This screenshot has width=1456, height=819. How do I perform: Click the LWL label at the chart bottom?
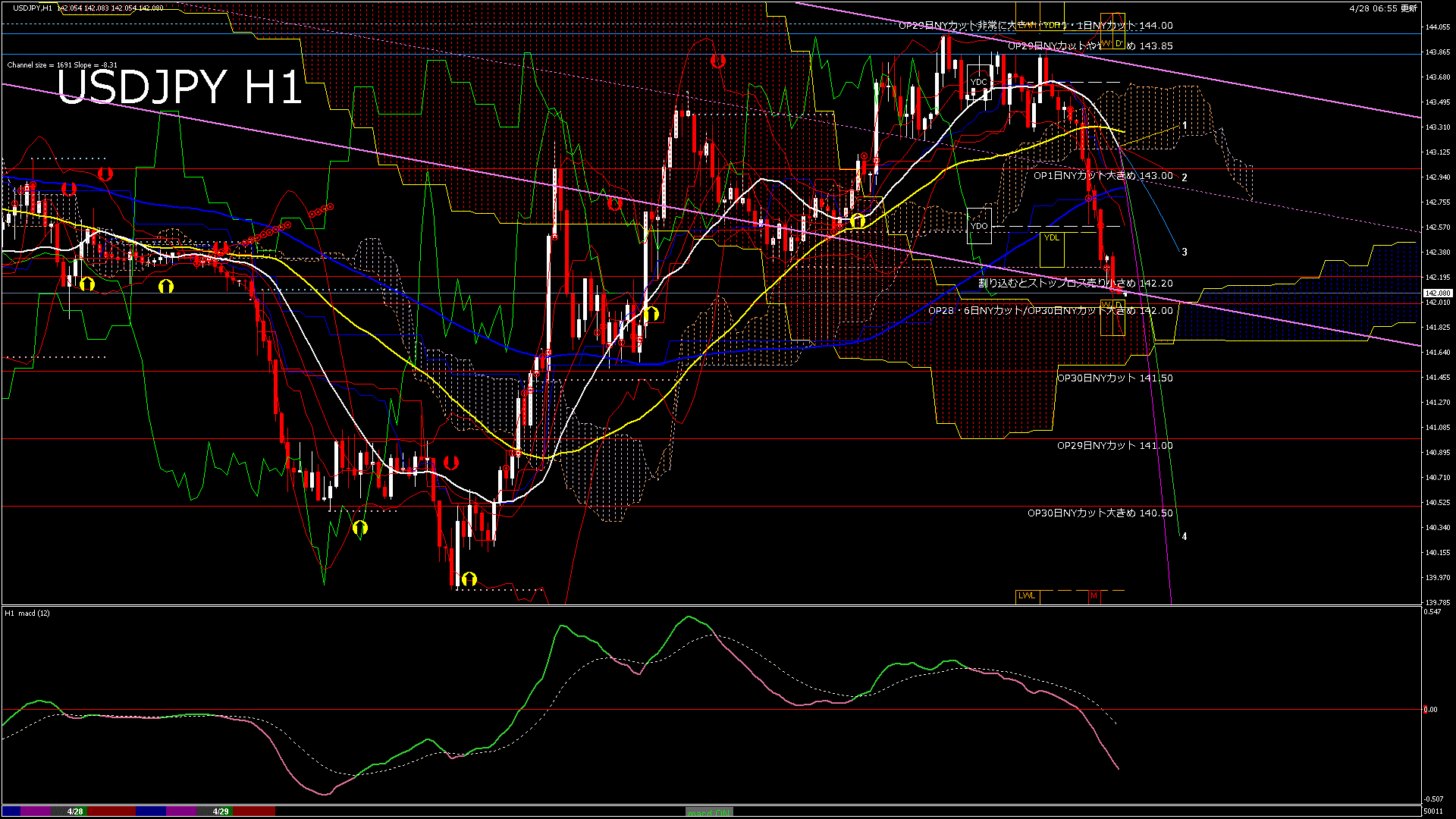pos(1026,595)
